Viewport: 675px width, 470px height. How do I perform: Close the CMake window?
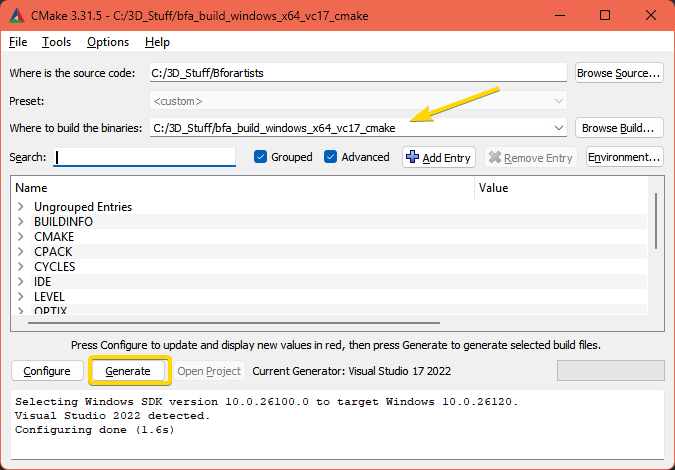[651, 15]
